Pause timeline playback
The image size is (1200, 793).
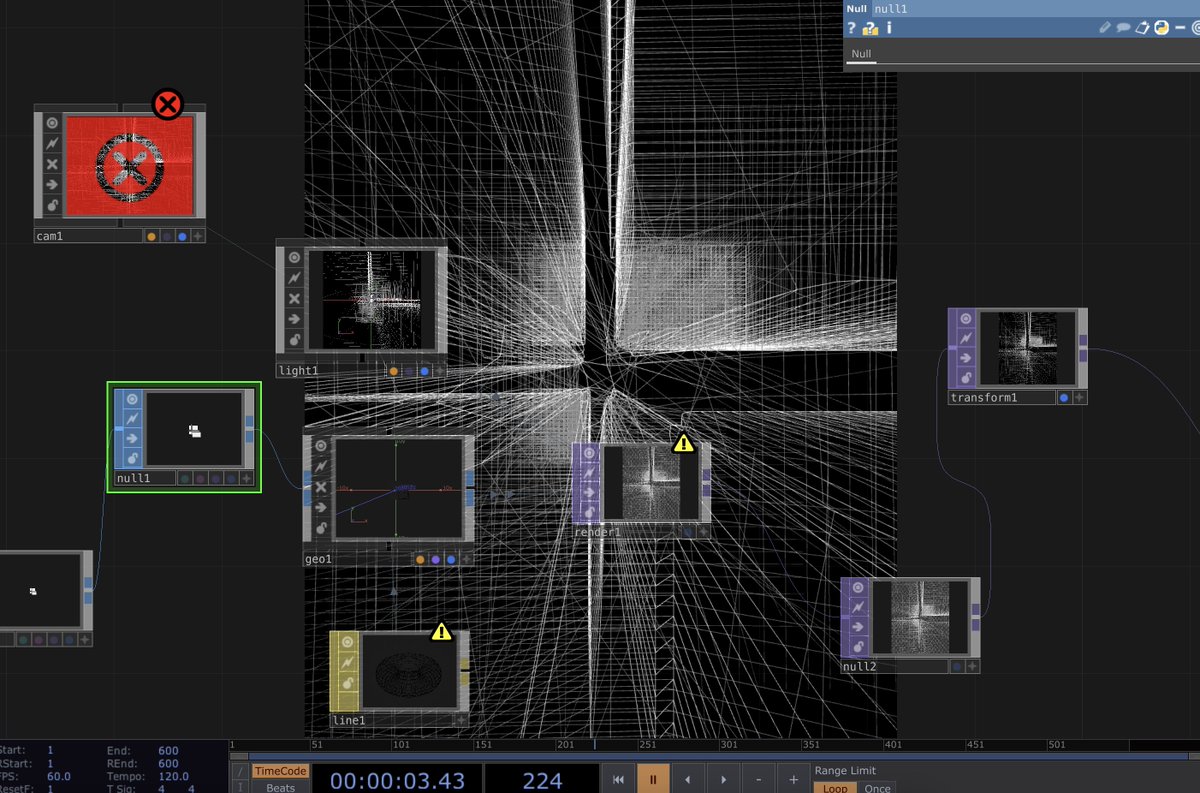coord(652,779)
